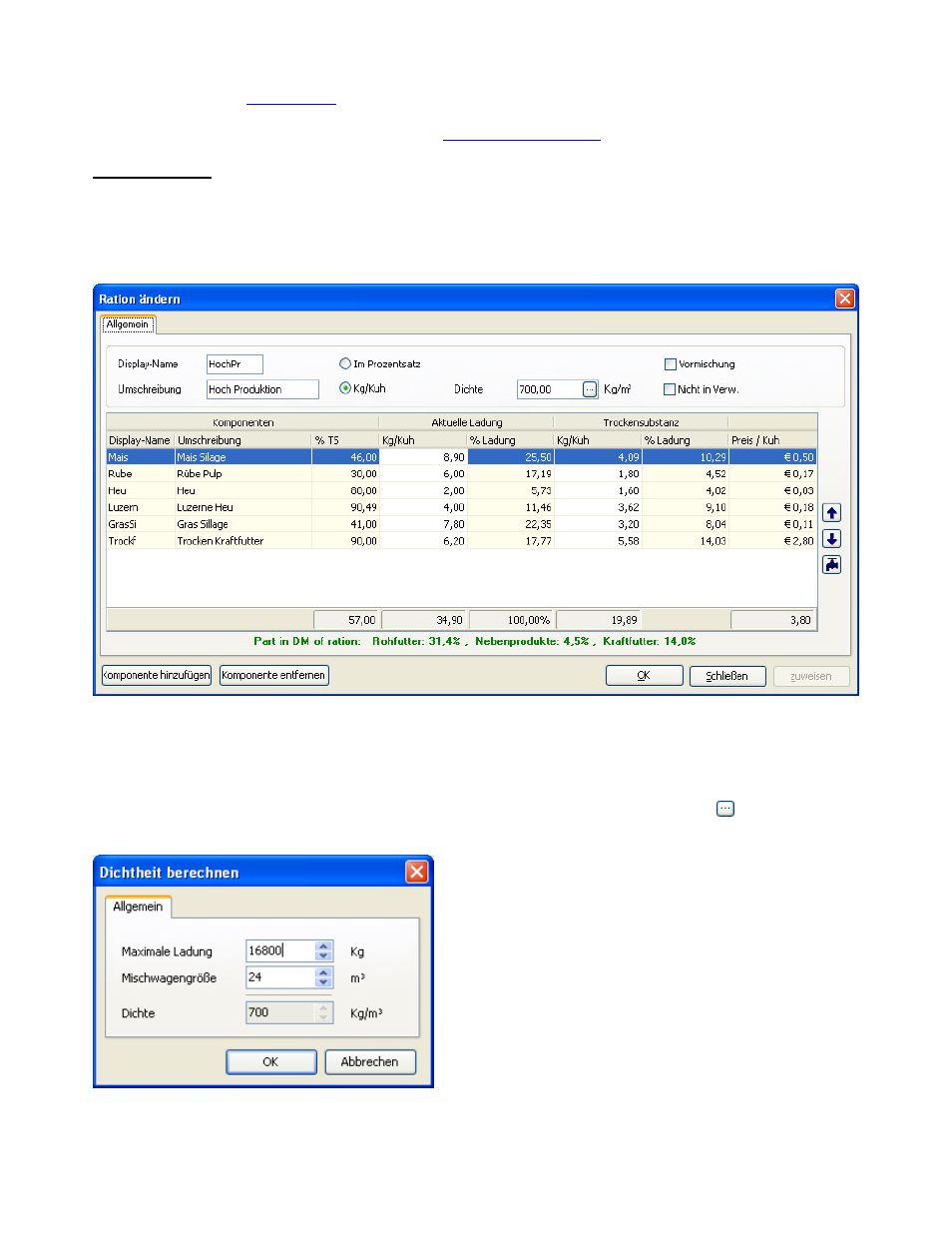The image size is (952, 1233).
Task: Confirm Ration ändern with OK
Action: 644,676
